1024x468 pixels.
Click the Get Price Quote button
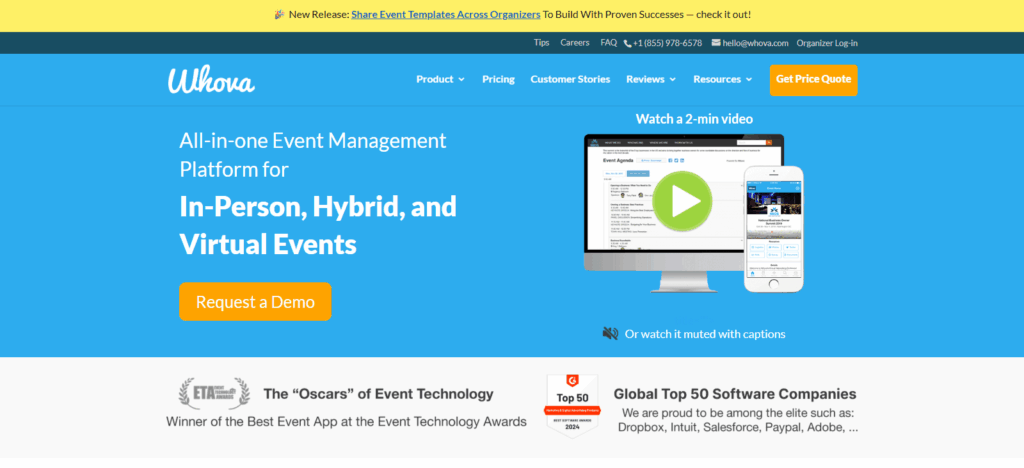(x=813, y=79)
